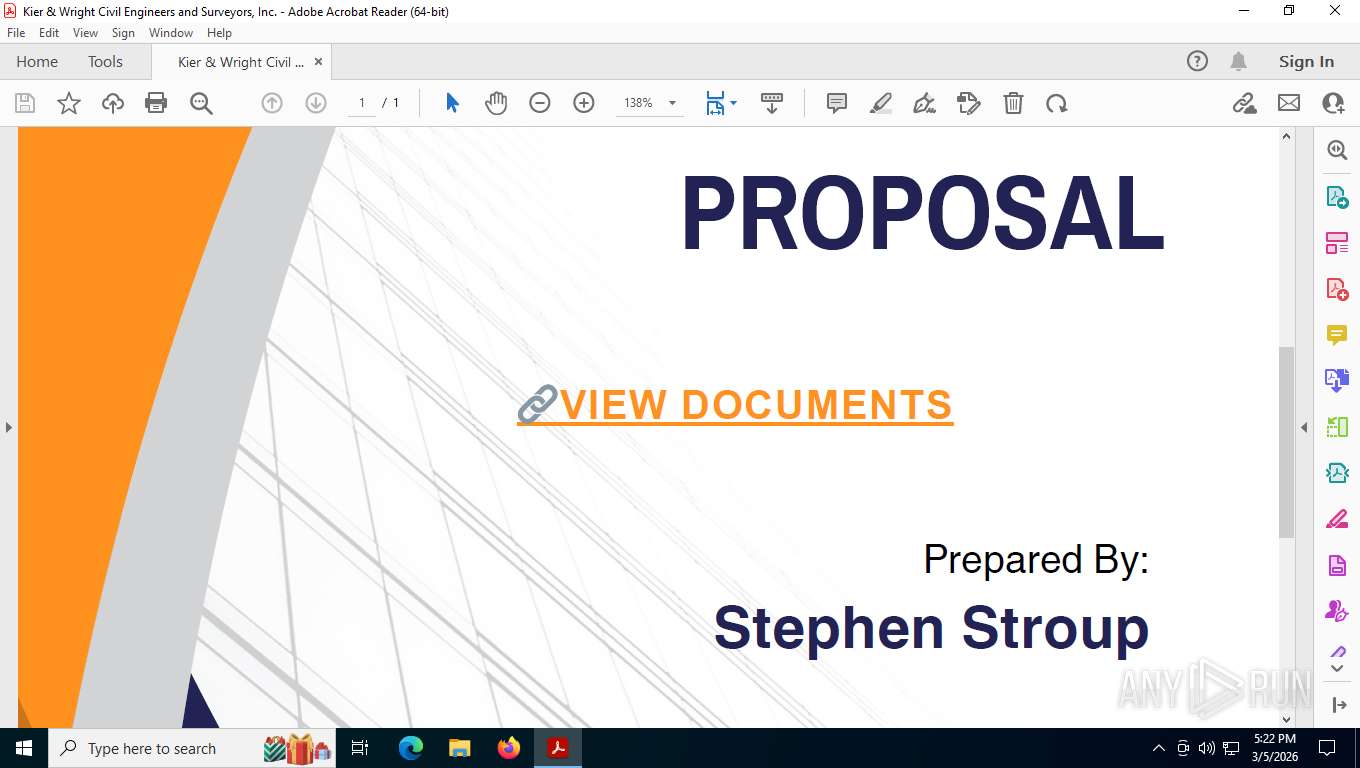Open the green Scan & OCR tool in right pane
The image size is (1360, 768).
click(x=1337, y=427)
